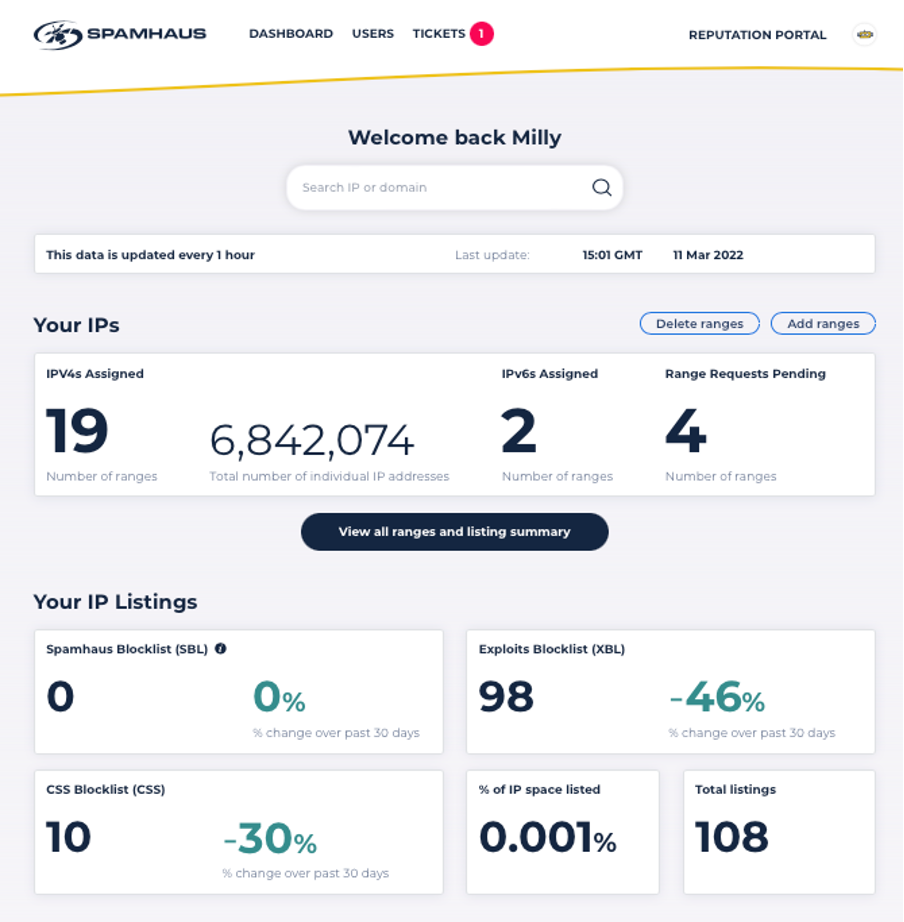Select the Exploits Blocklist (XBL) card

coord(670,692)
